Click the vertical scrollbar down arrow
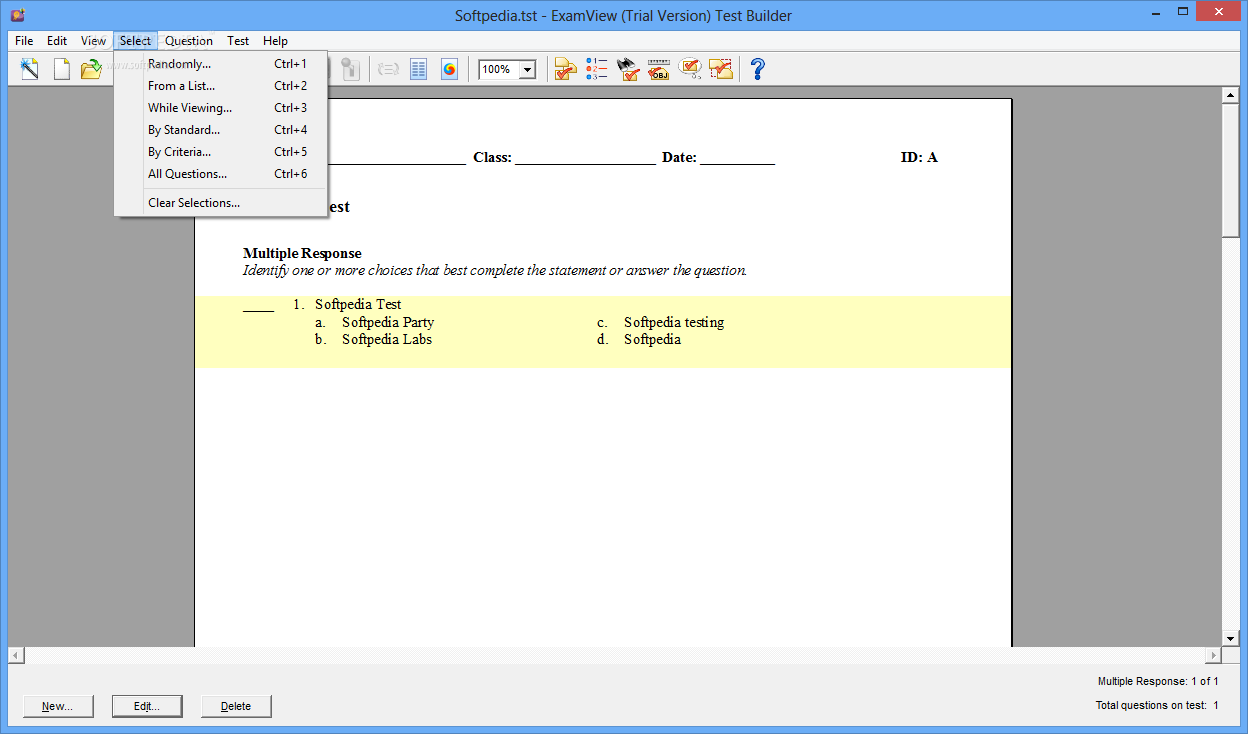The height and width of the screenshot is (734, 1248). pos(1231,638)
